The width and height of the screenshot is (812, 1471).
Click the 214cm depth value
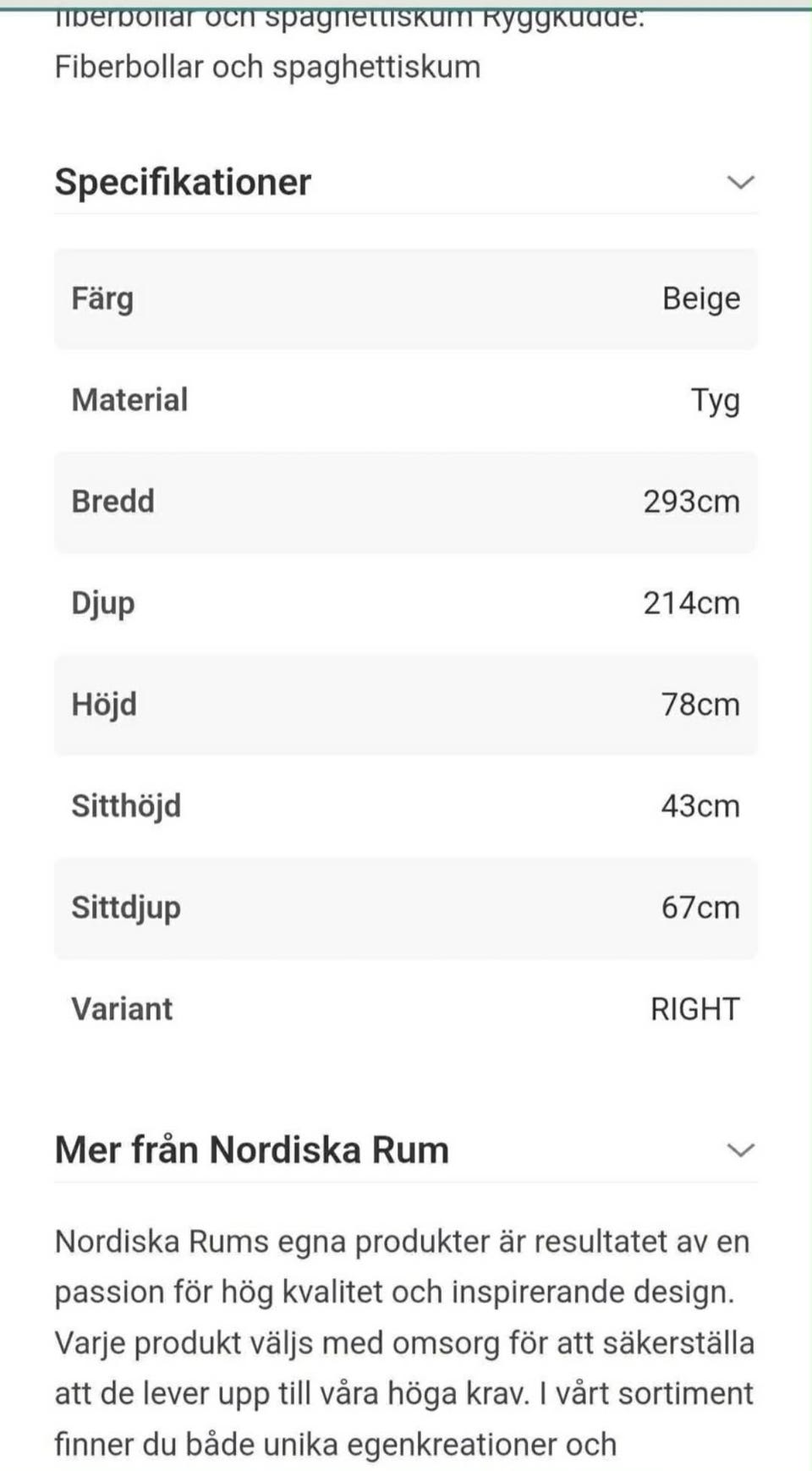691,603
